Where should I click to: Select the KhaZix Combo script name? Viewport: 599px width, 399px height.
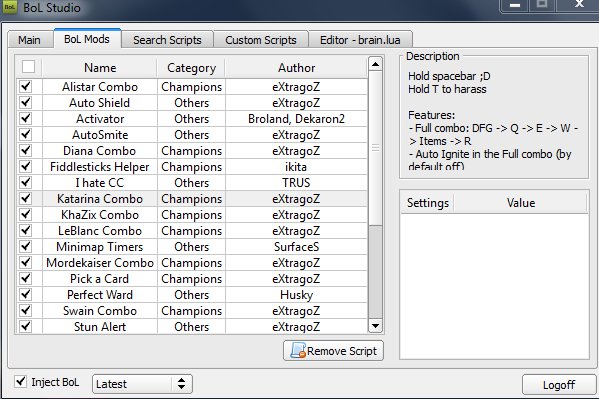(x=100, y=215)
